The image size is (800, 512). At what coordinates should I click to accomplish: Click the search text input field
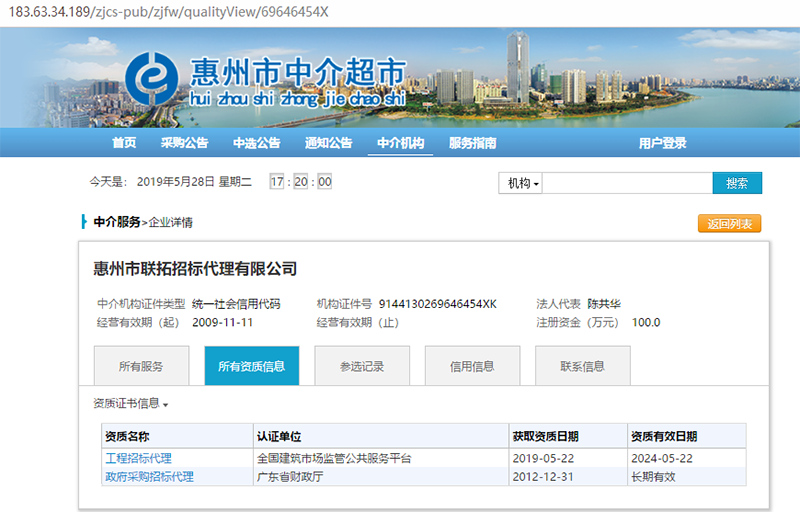point(627,184)
